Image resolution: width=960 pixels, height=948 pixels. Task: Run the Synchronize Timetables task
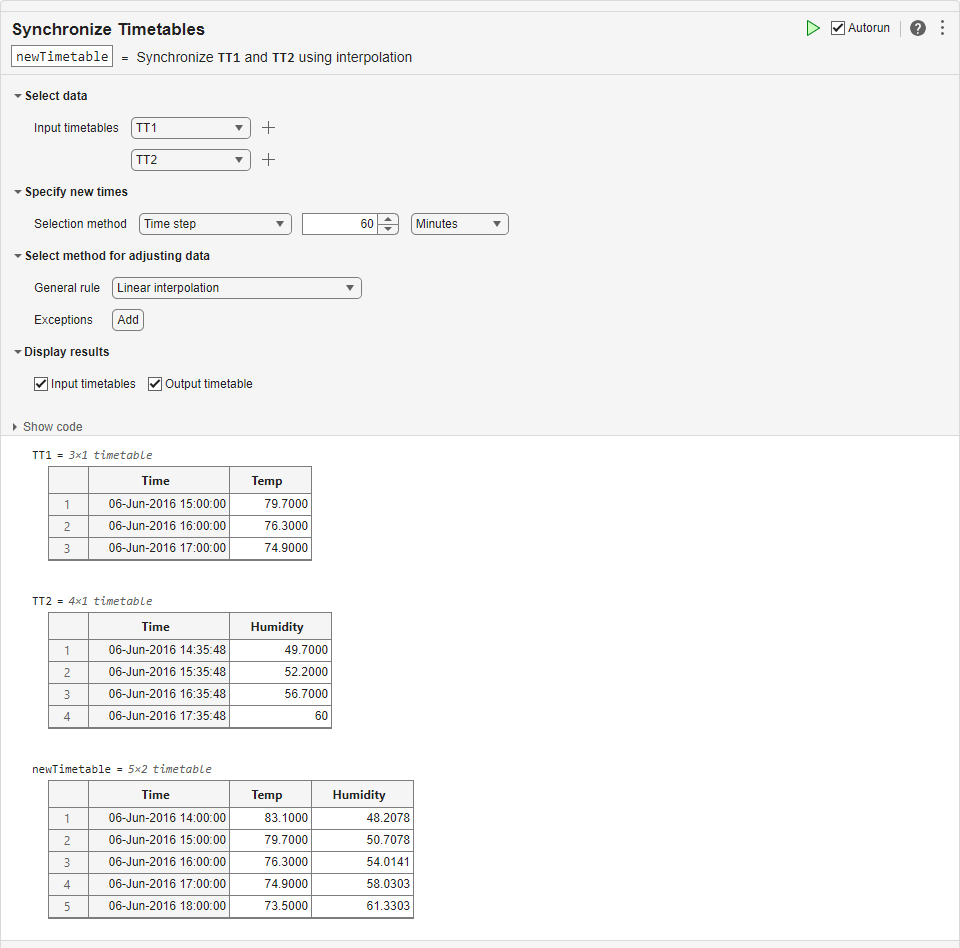click(813, 28)
